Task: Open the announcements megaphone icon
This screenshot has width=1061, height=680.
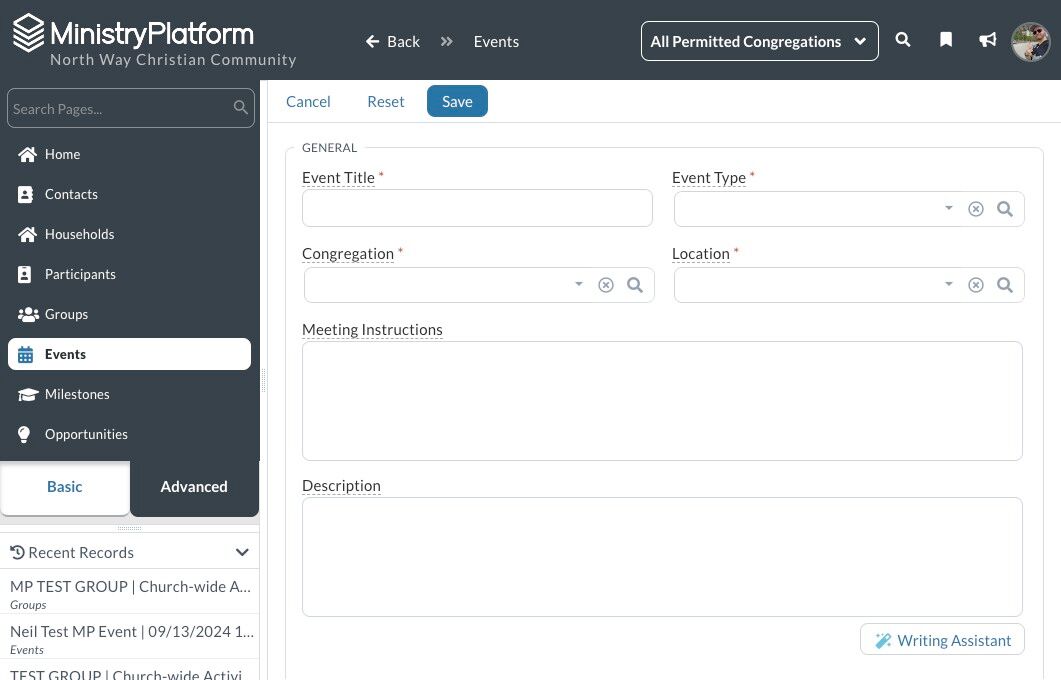Action: click(x=987, y=40)
